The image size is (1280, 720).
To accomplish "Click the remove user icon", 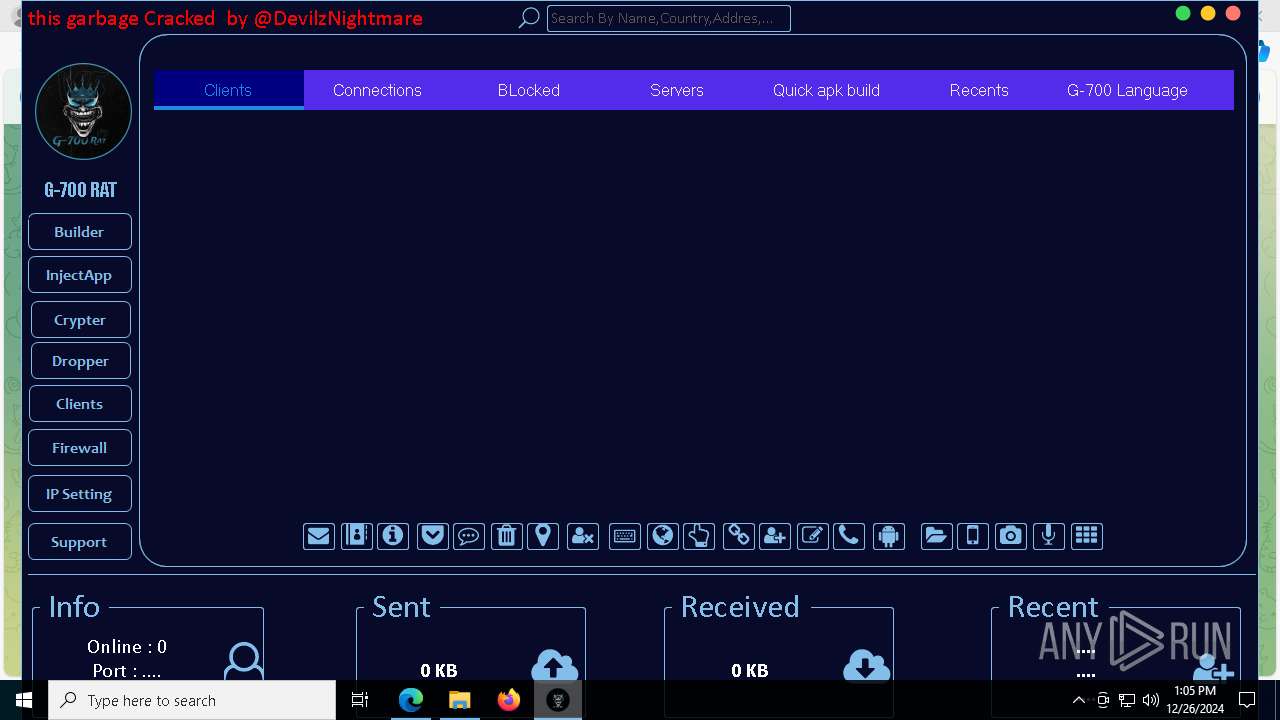I will coord(583,536).
